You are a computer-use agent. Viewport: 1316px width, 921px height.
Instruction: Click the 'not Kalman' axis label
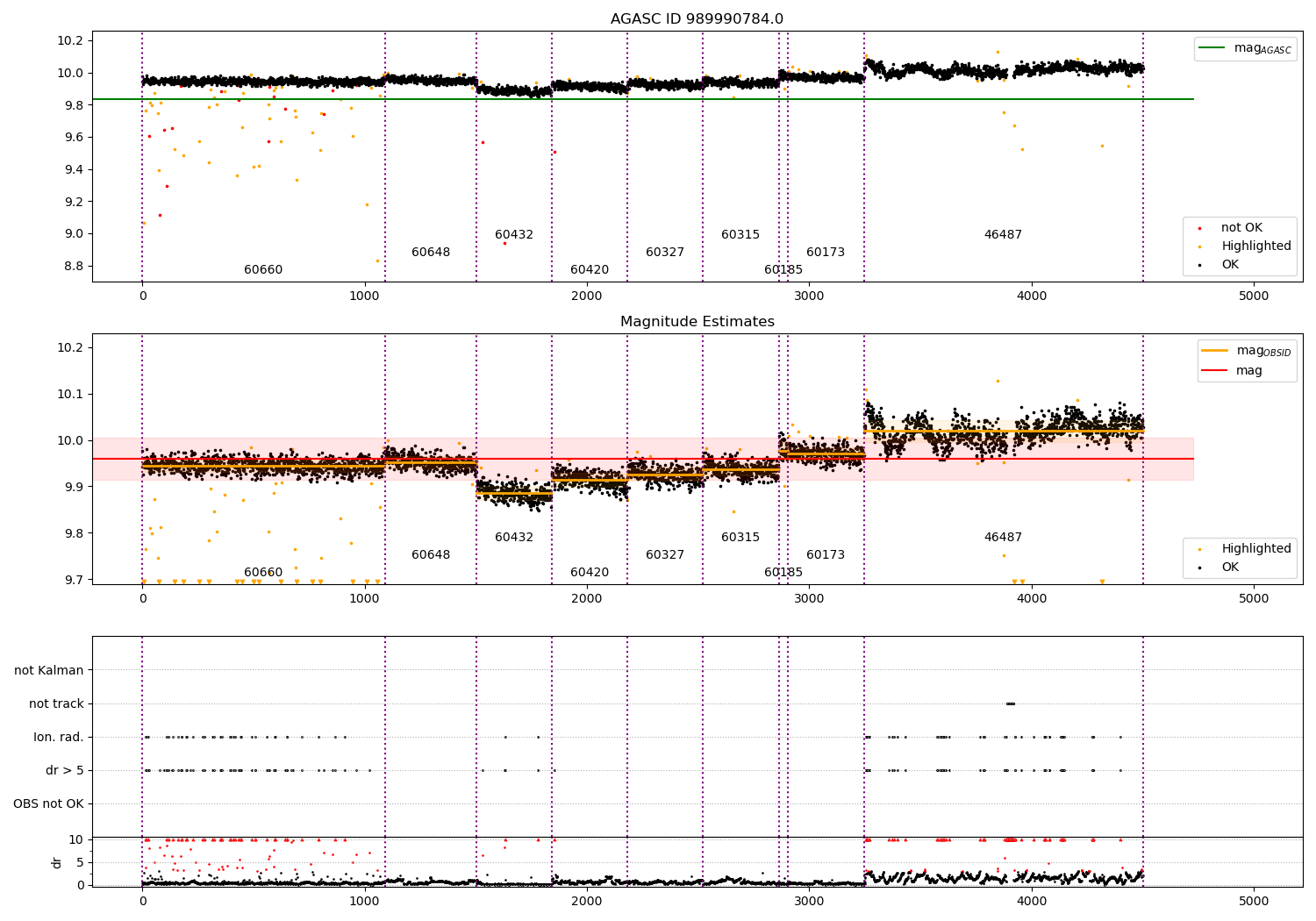click(49, 671)
